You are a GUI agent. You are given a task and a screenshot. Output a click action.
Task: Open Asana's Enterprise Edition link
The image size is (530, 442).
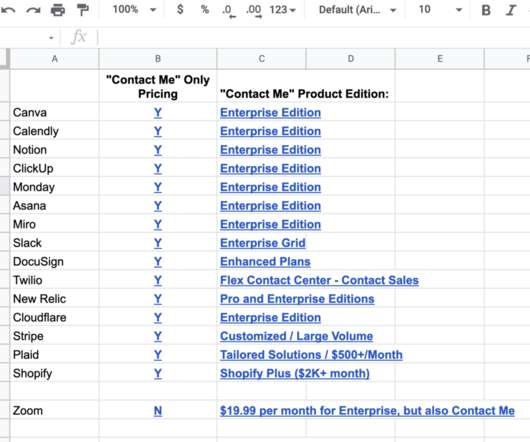click(270, 205)
